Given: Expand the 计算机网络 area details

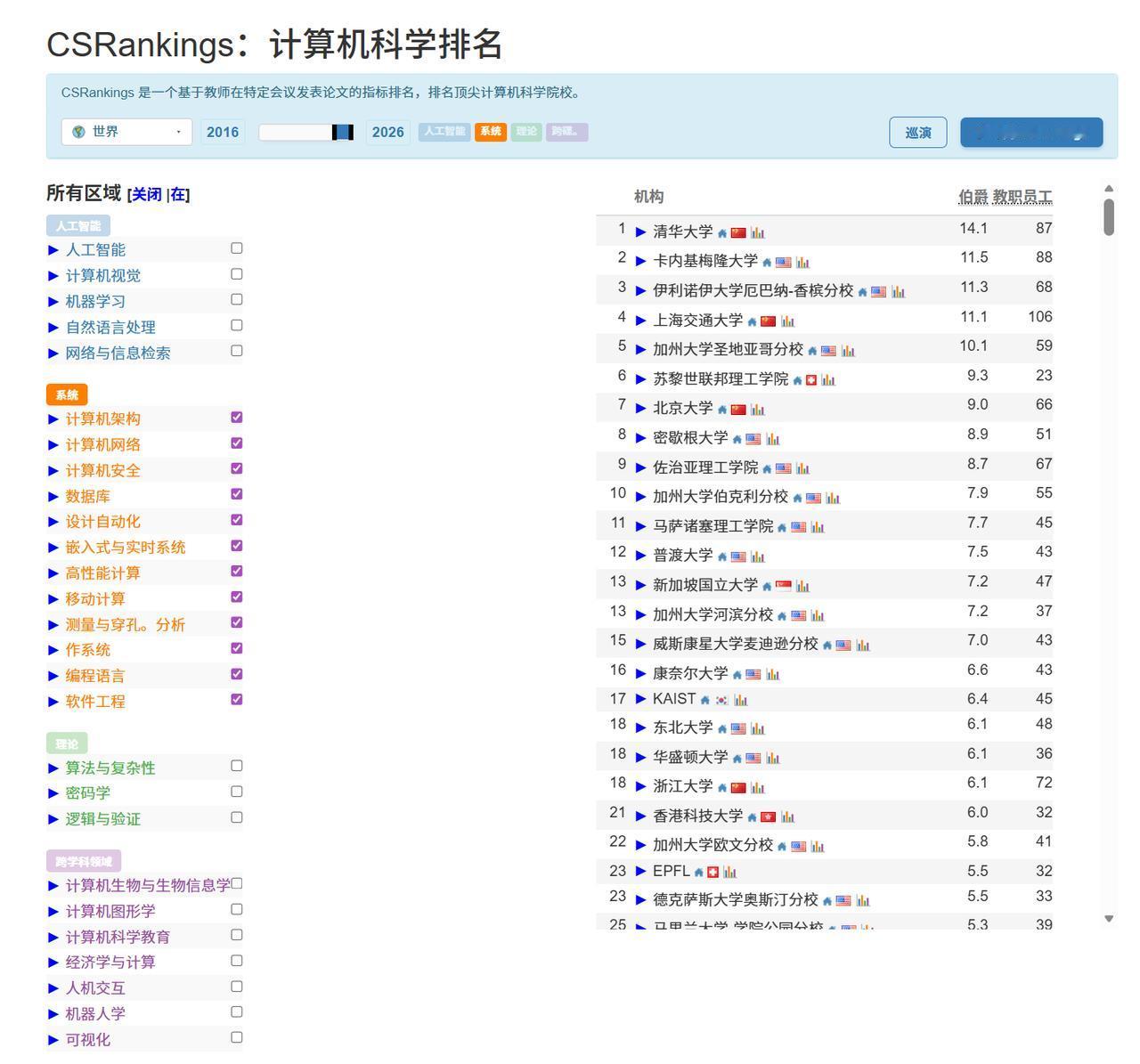Looking at the screenshot, I should coord(53,445).
